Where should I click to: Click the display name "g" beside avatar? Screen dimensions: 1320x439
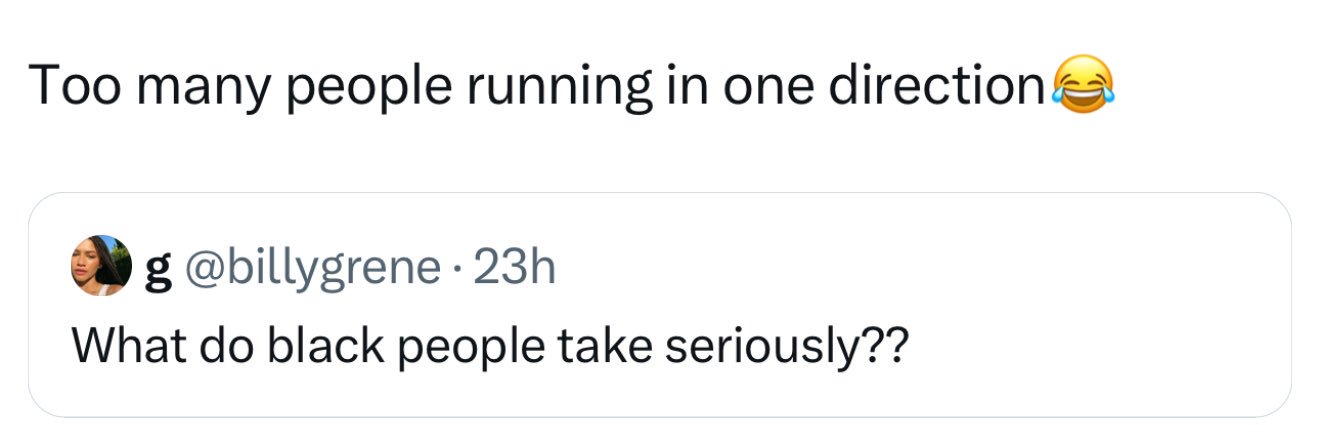158,270
